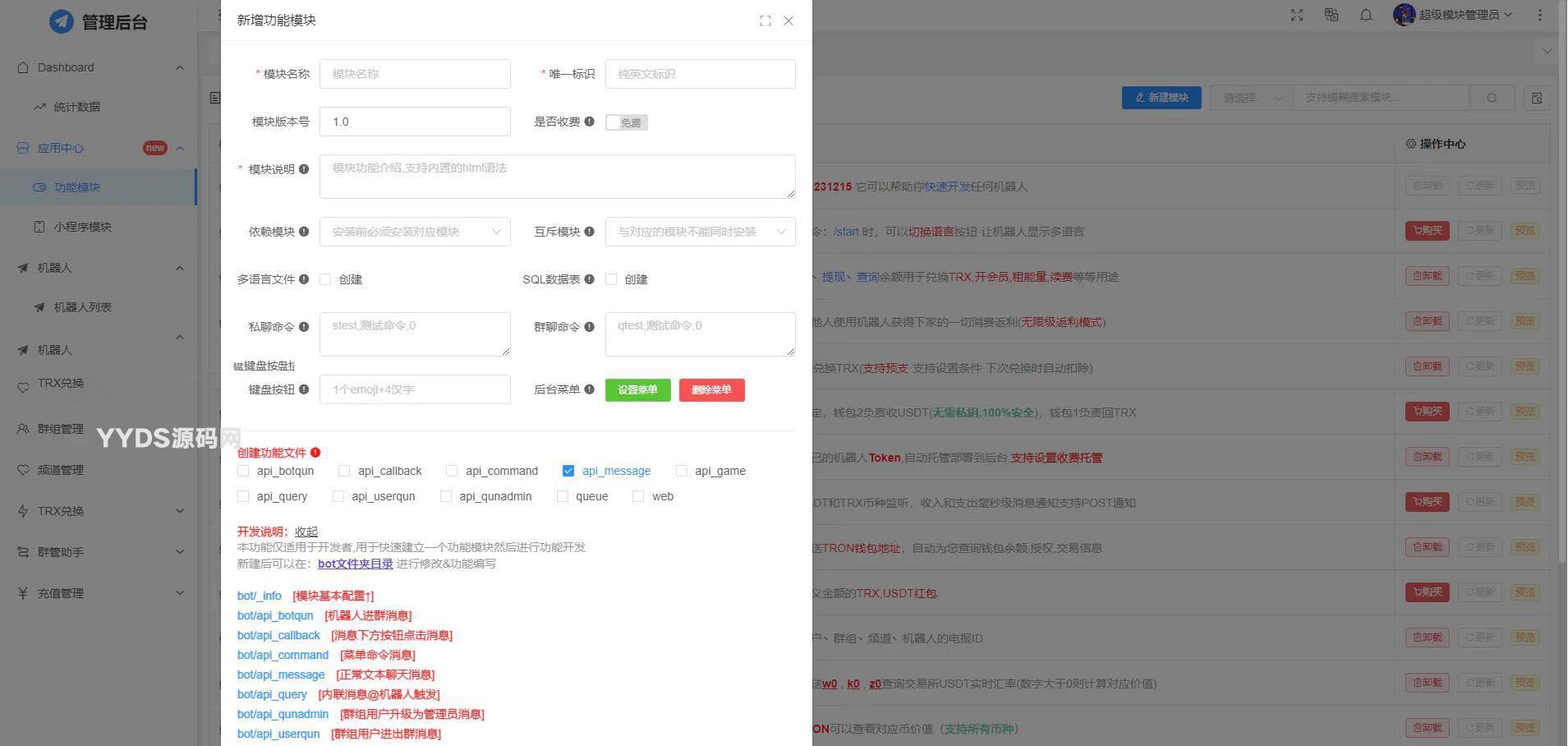Click the vertical three-dot menu icon

coord(1541,15)
